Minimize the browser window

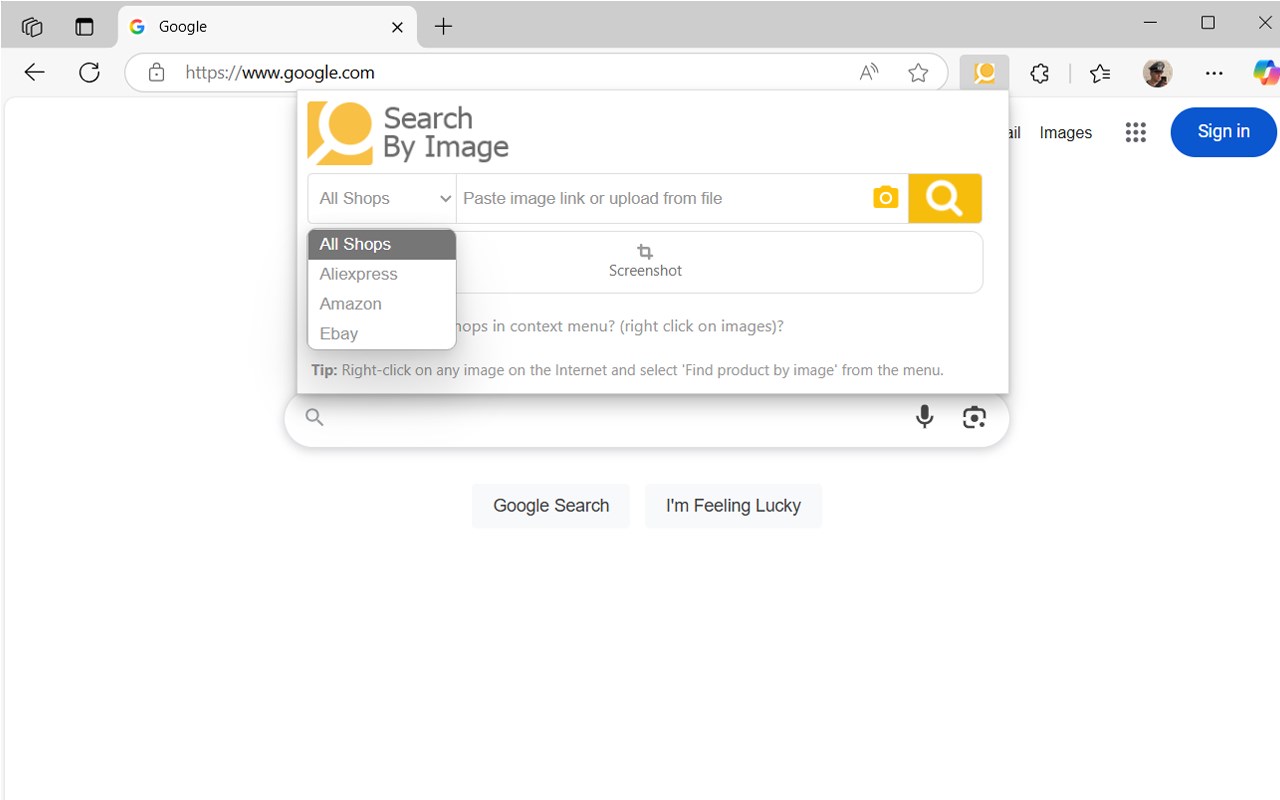point(1151,23)
